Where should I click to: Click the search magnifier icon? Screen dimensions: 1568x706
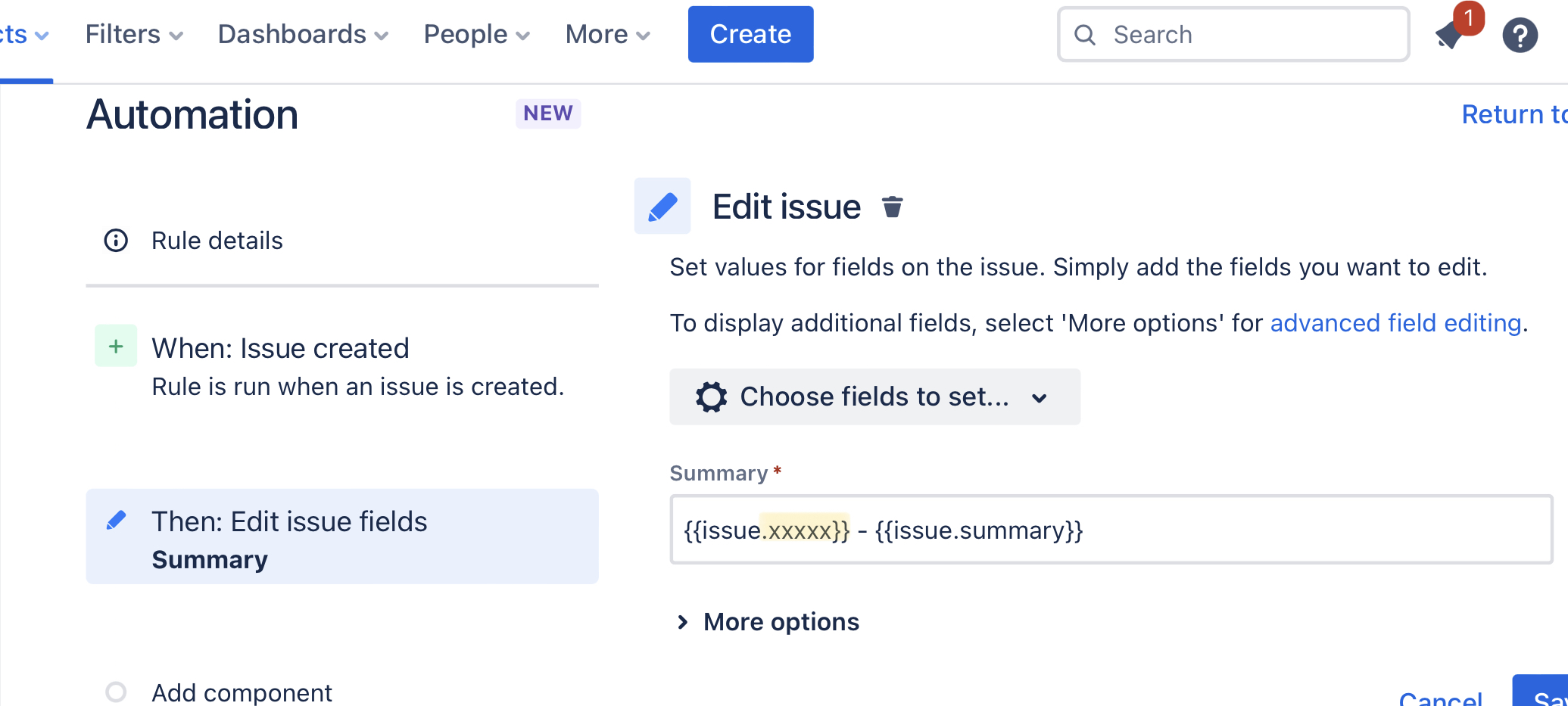tap(1085, 35)
